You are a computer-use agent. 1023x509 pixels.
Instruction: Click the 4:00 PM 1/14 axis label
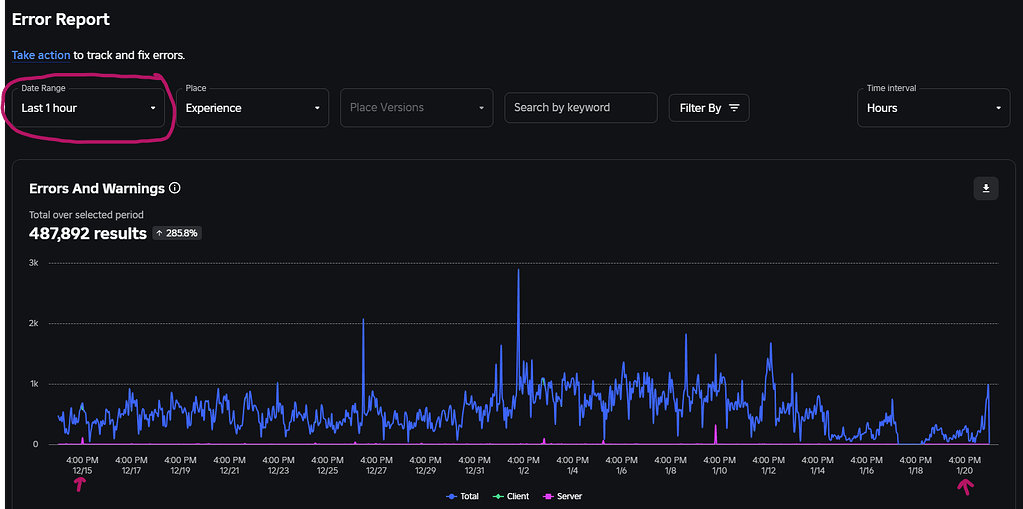(817, 465)
